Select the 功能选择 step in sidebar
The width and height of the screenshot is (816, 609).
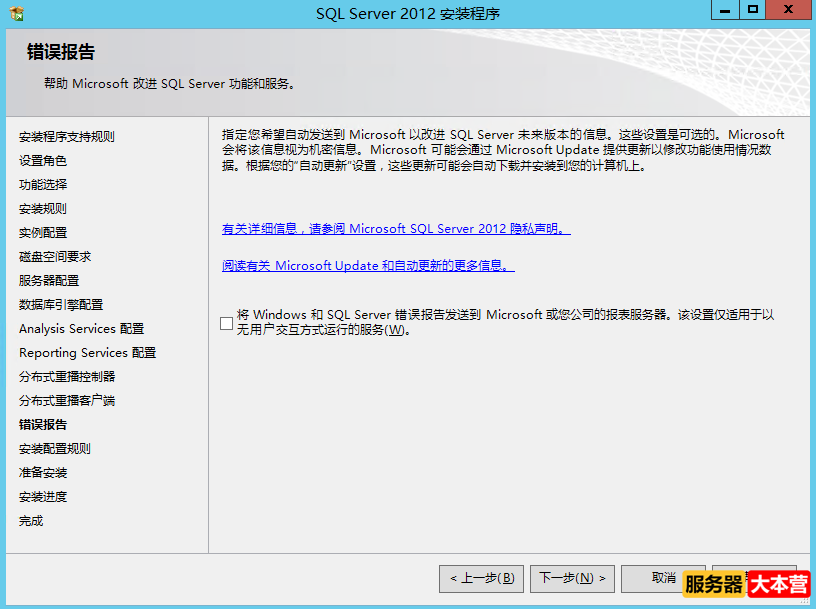(43, 185)
